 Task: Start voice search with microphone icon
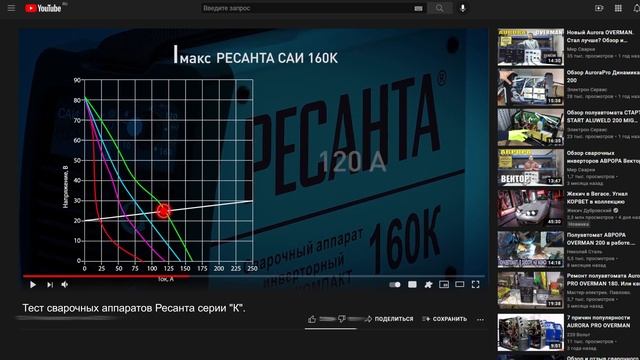pos(463,8)
